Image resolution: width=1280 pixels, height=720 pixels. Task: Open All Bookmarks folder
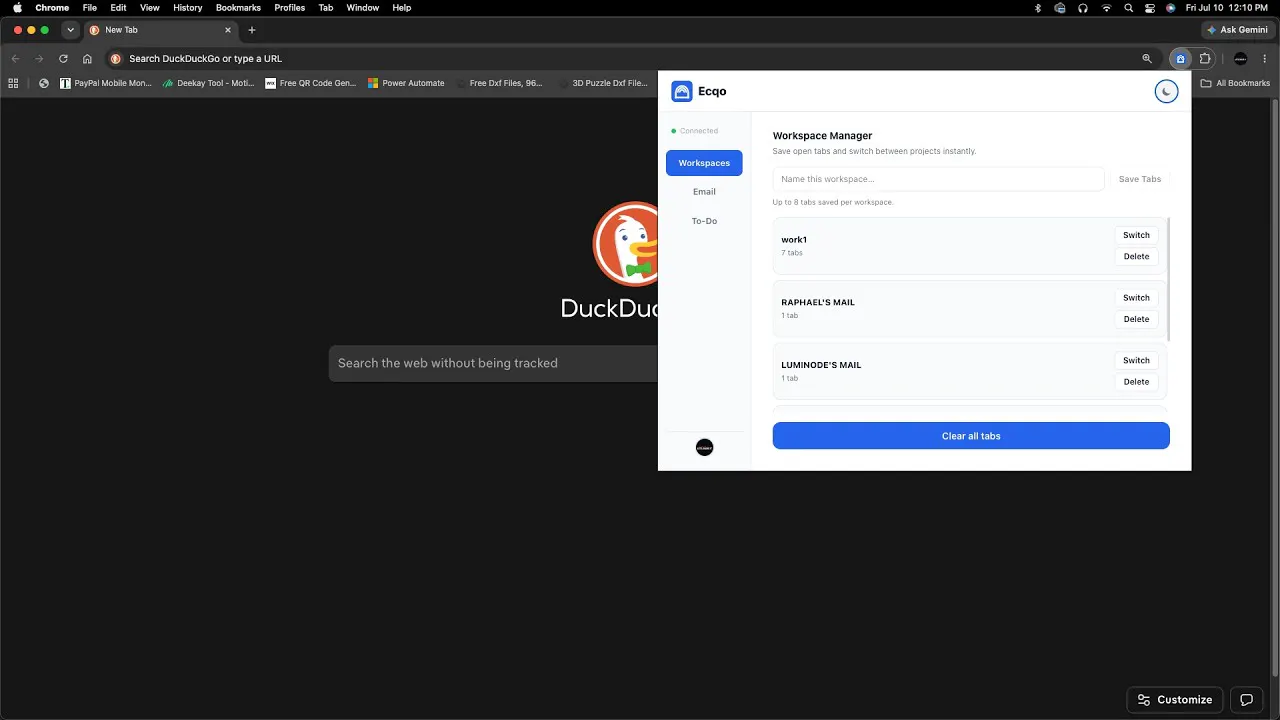tap(1235, 83)
